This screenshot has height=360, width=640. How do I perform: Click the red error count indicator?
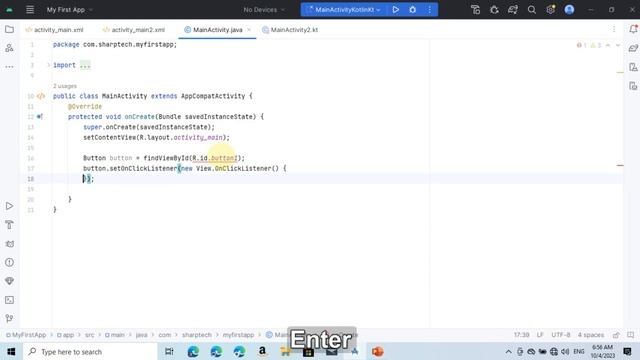(x=581, y=45)
